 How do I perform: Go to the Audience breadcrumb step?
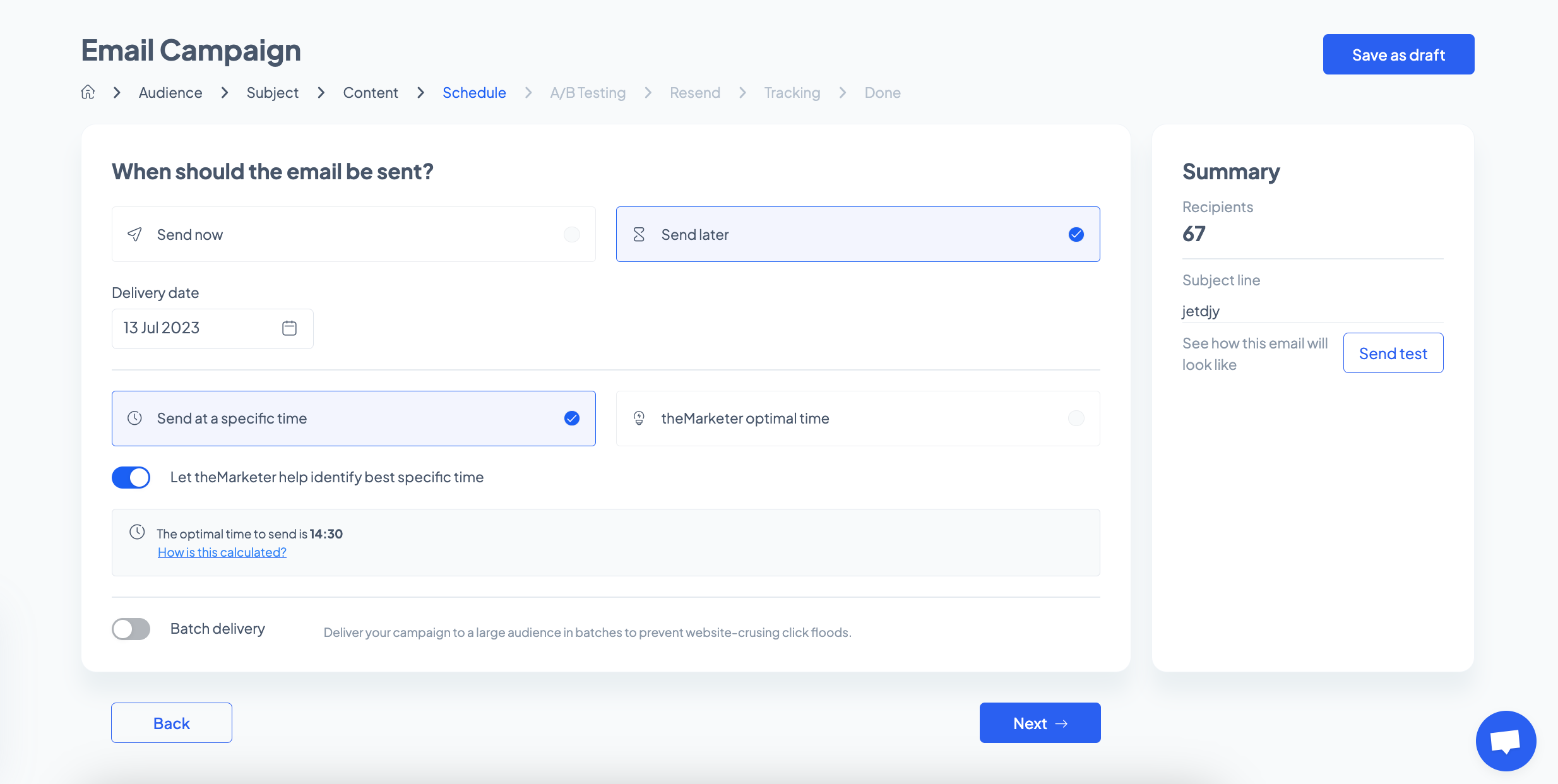coord(170,93)
